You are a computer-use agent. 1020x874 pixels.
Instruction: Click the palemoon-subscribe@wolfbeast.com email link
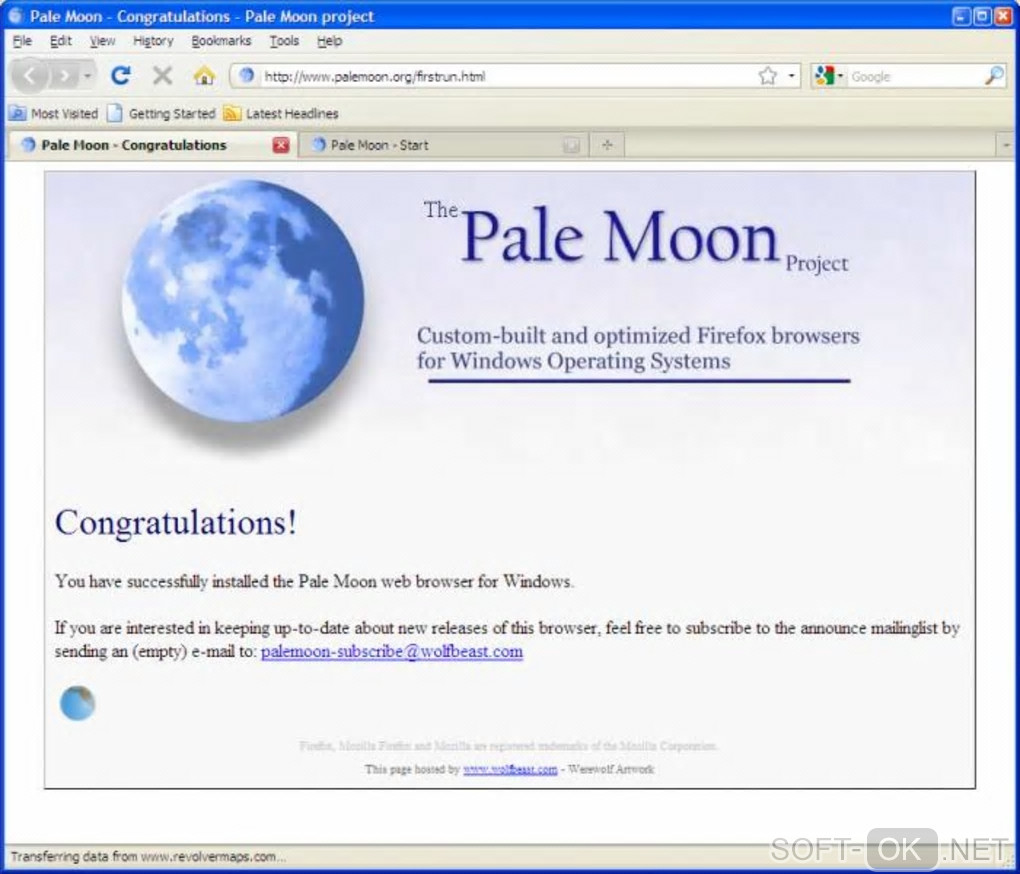(392, 651)
